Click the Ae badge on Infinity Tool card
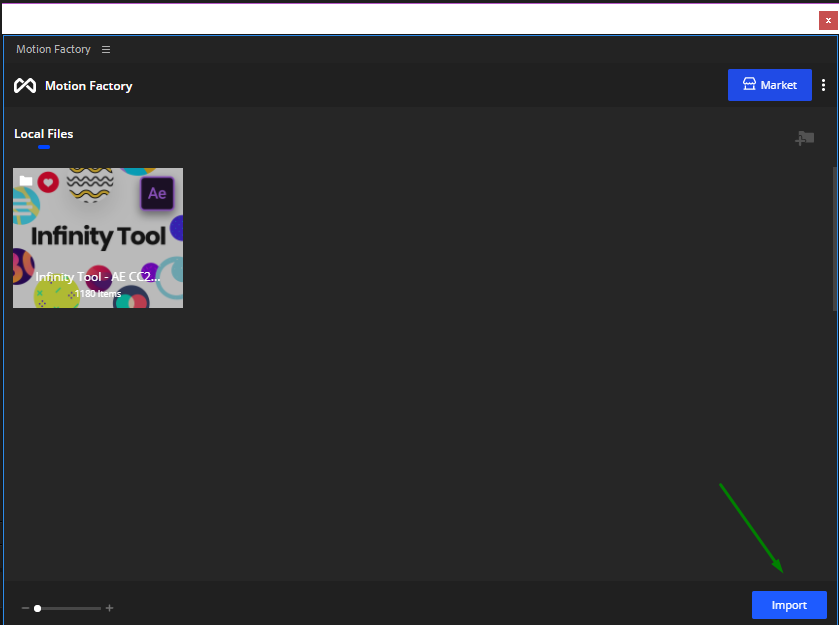 point(157,193)
